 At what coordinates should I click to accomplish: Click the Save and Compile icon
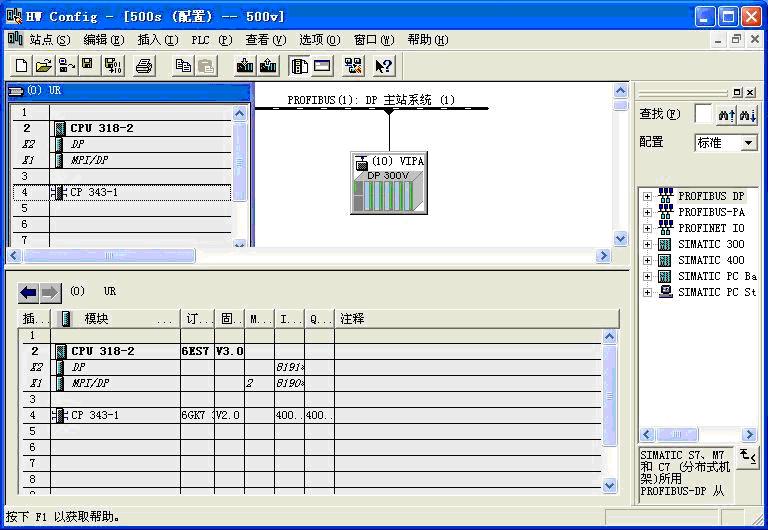[x=113, y=66]
